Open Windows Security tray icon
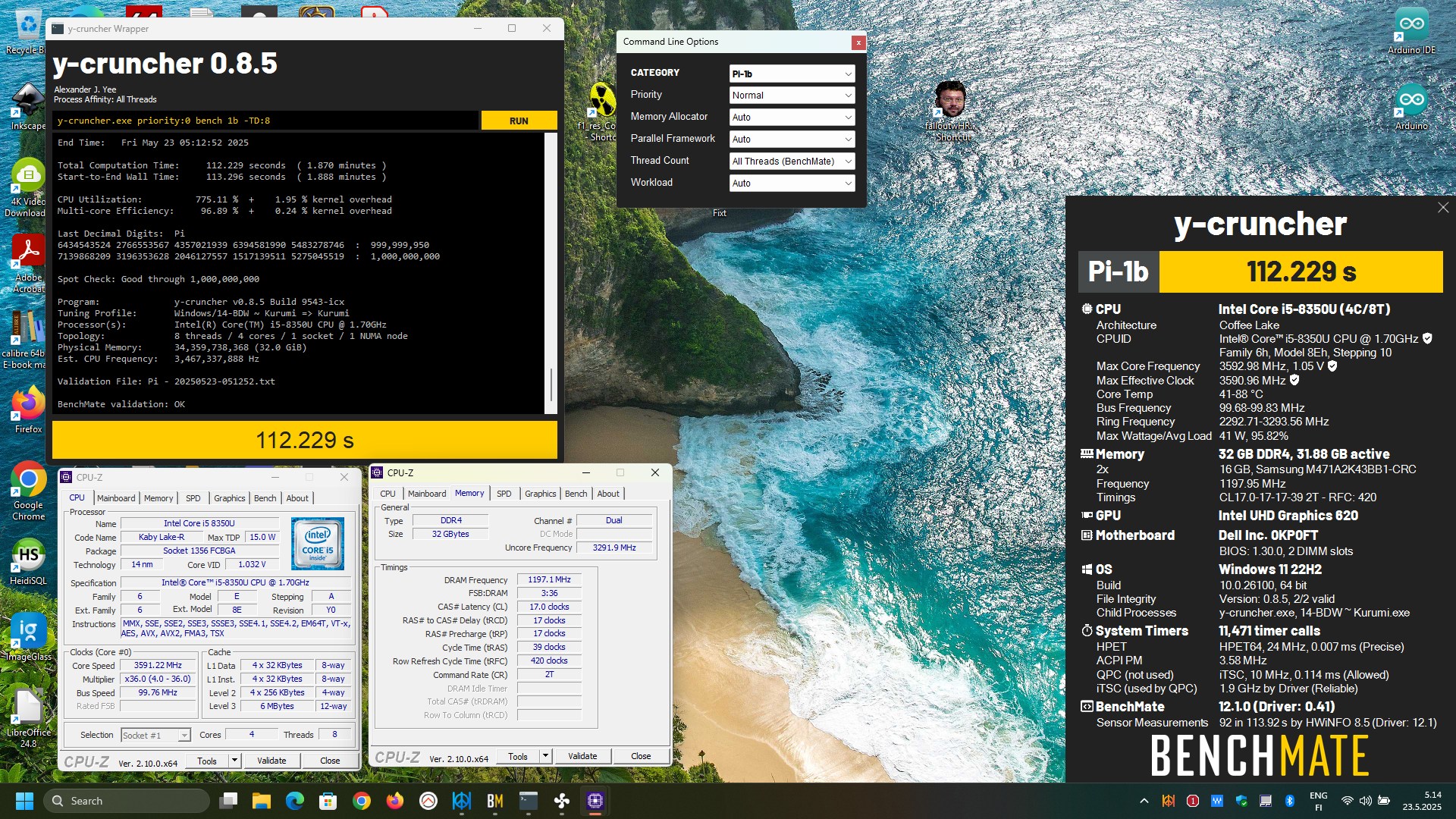 [1241, 801]
